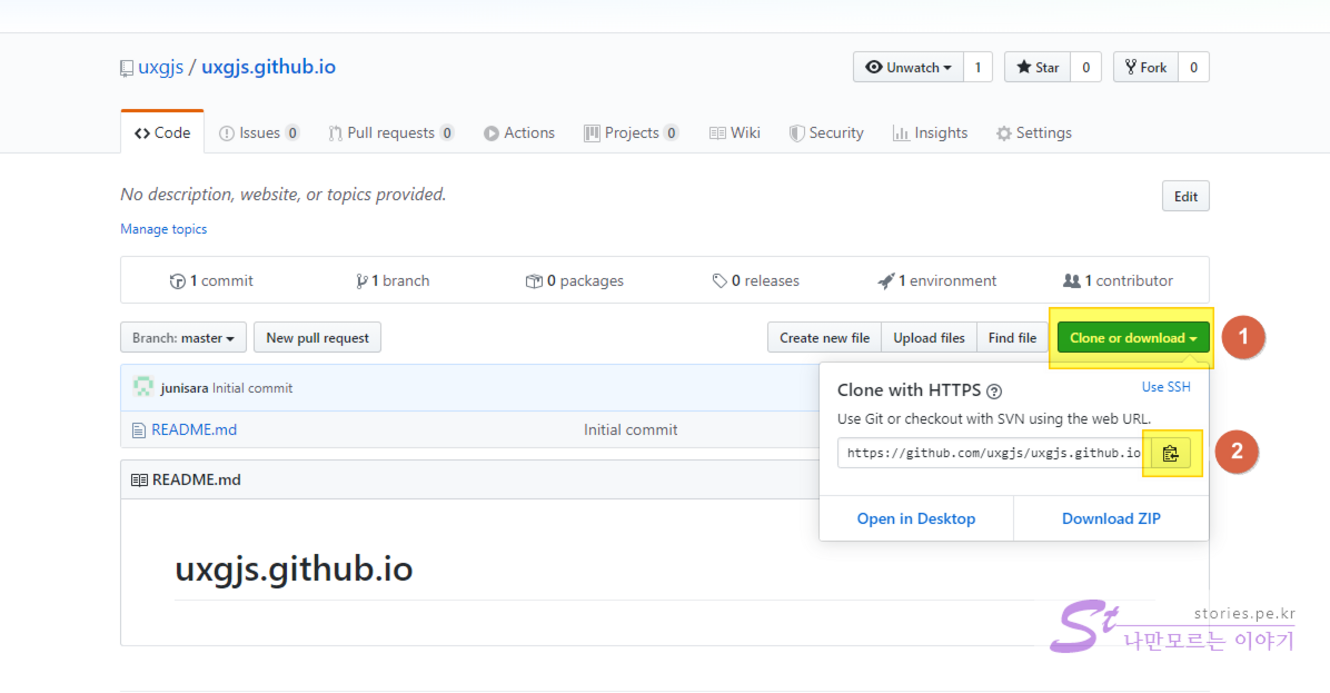Image resolution: width=1330 pixels, height=693 pixels.
Task: Click Open in Desktop
Action: point(916,518)
